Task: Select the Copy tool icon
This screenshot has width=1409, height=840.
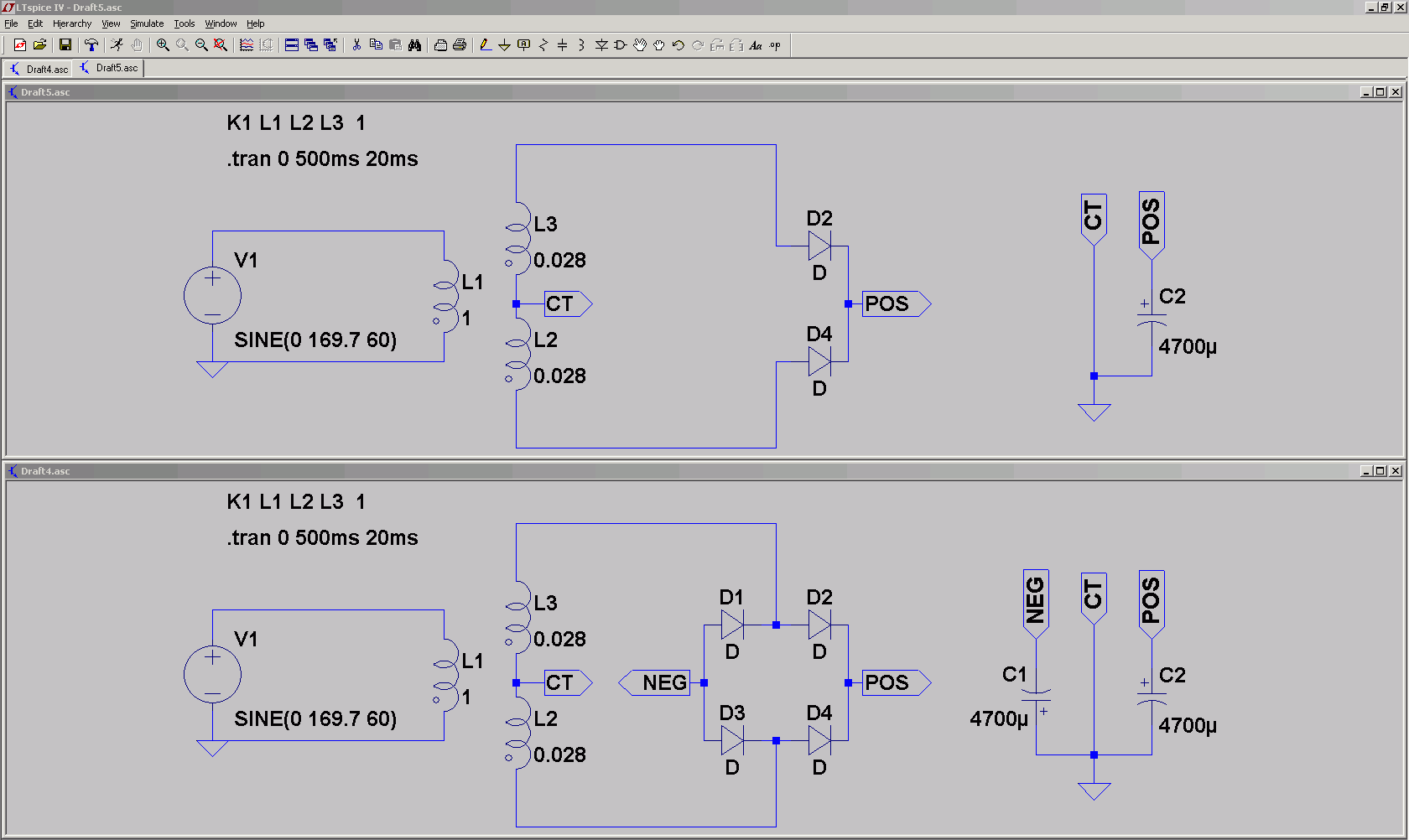Action: pos(376,45)
